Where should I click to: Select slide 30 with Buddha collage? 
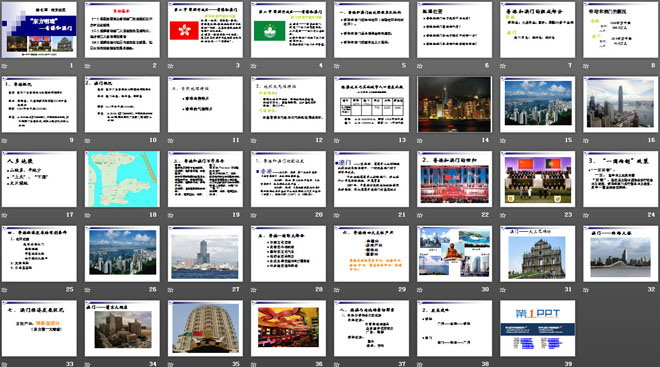click(455, 253)
